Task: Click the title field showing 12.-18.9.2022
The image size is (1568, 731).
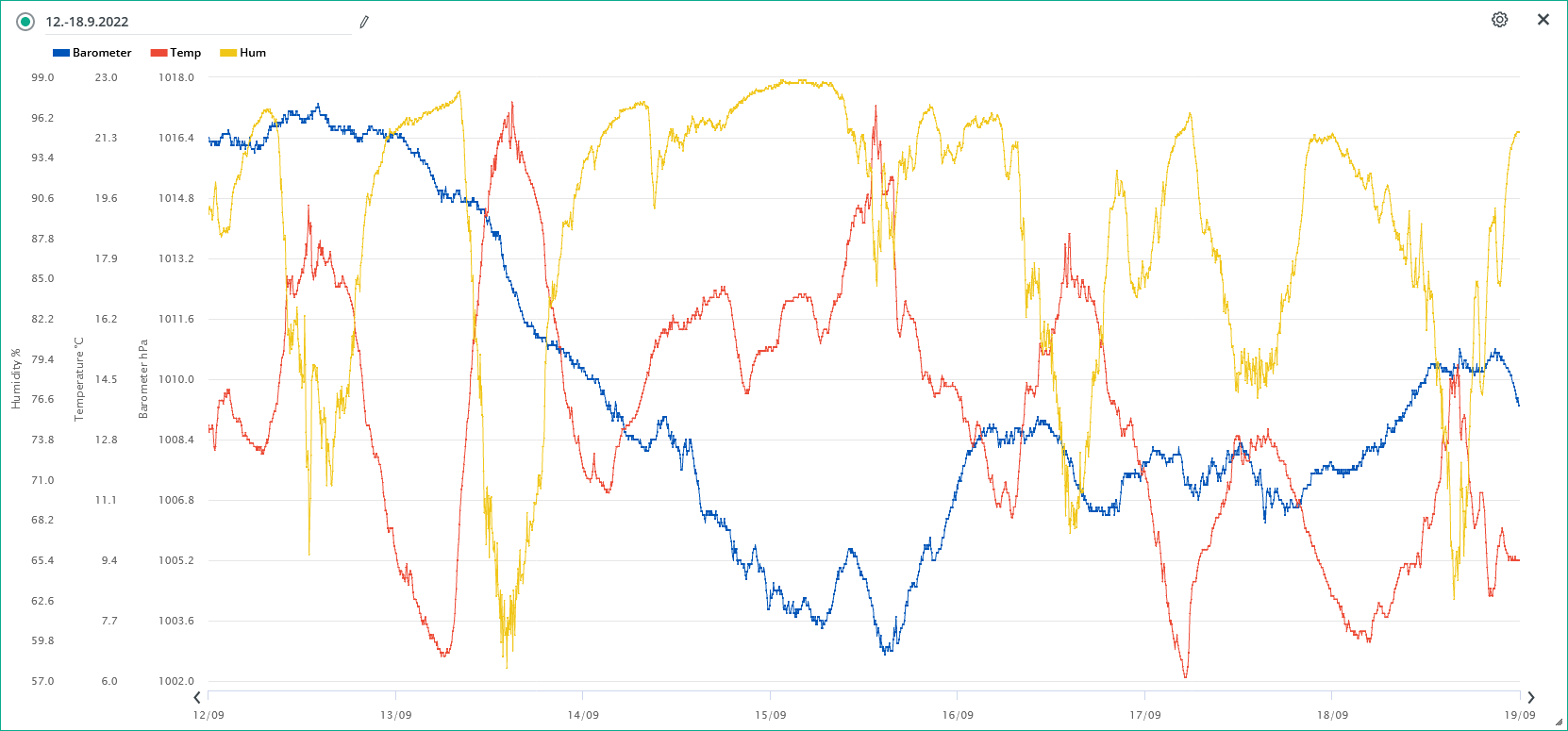Action: pos(189,22)
